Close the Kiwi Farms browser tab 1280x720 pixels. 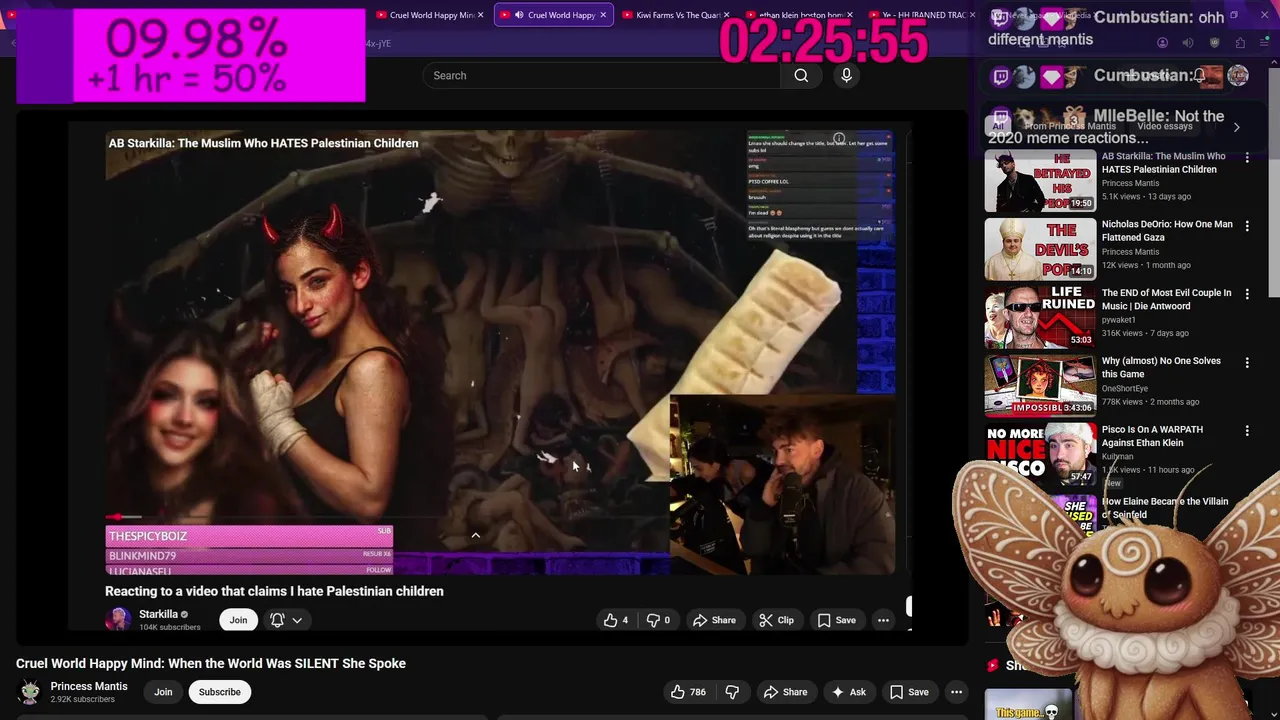[726, 15]
